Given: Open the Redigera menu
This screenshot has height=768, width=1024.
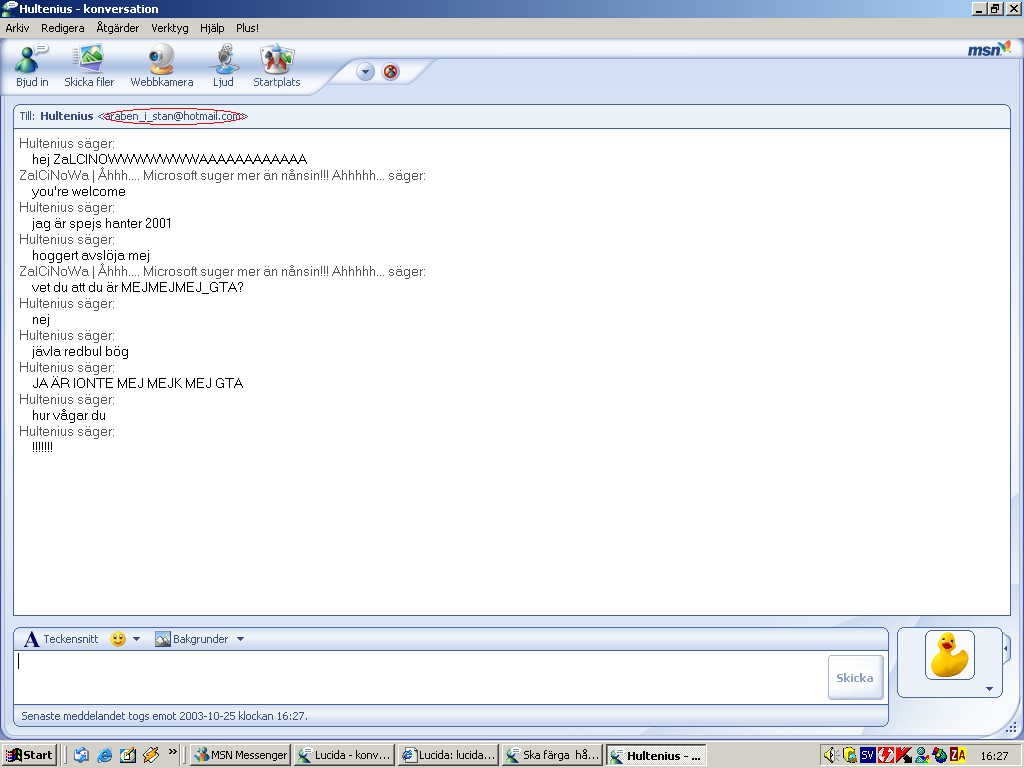Looking at the screenshot, I should point(63,28).
